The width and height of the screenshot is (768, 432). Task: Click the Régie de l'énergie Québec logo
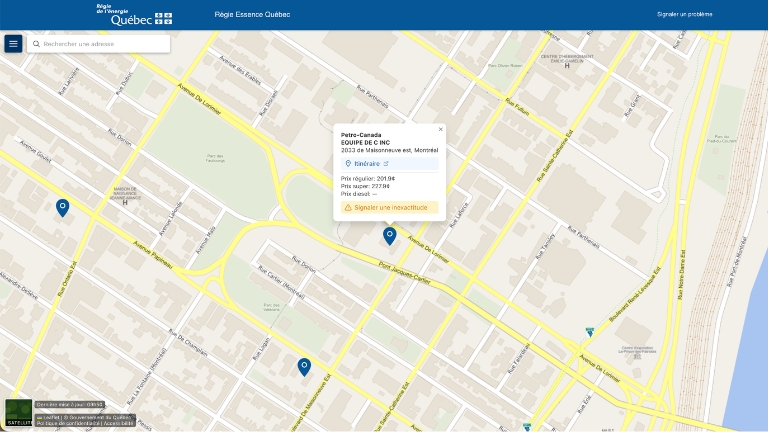[x=134, y=15]
